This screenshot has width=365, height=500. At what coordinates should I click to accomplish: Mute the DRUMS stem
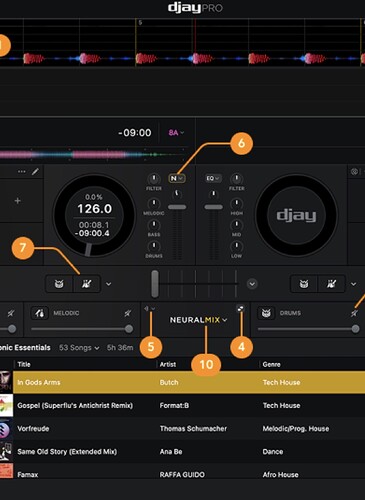click(x=354, y=313)
